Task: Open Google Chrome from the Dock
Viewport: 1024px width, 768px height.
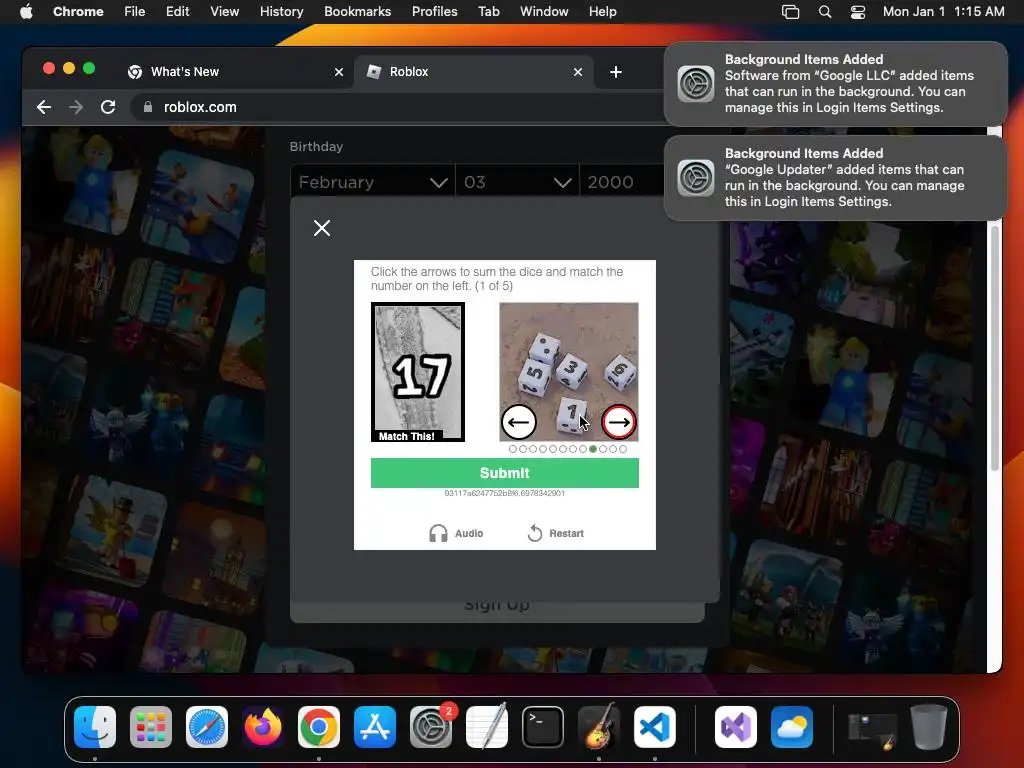Action: pos(319,727)
